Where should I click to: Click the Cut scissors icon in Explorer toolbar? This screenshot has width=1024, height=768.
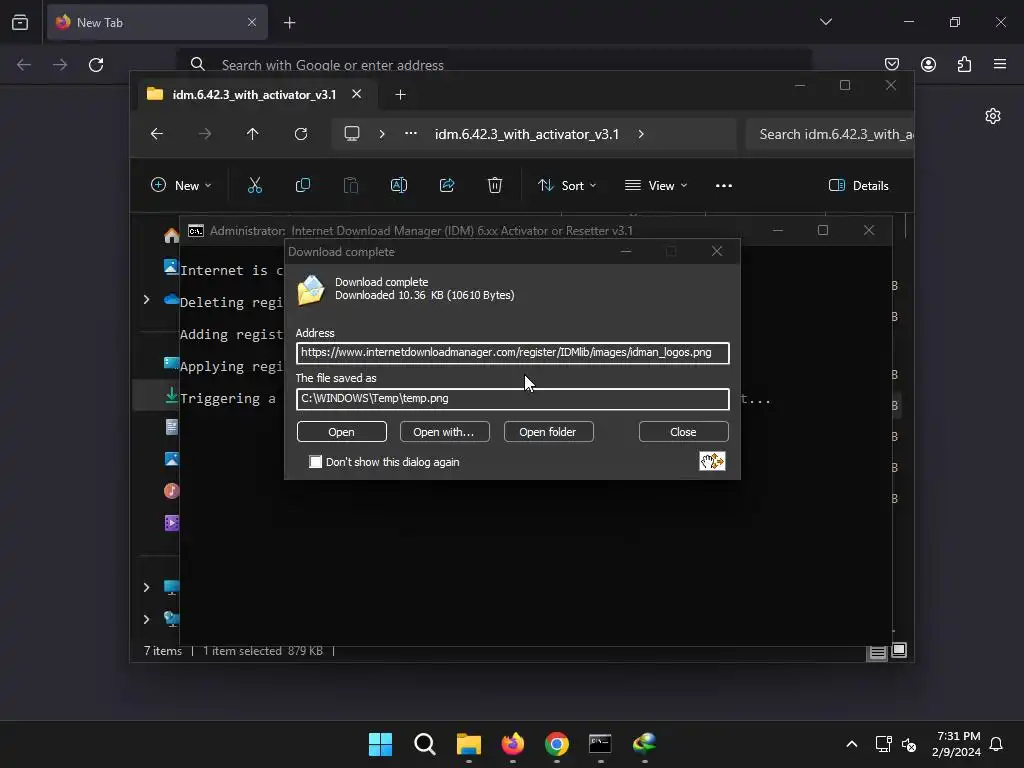pos(255,185)
